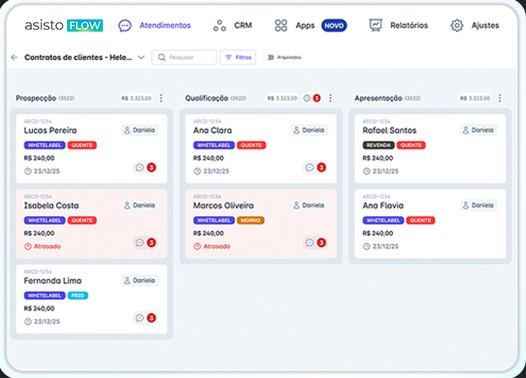Click the Atendimentos chat bubble icon
The width and height of the screenshot is (526, 378).
click(x=125, y=26)
